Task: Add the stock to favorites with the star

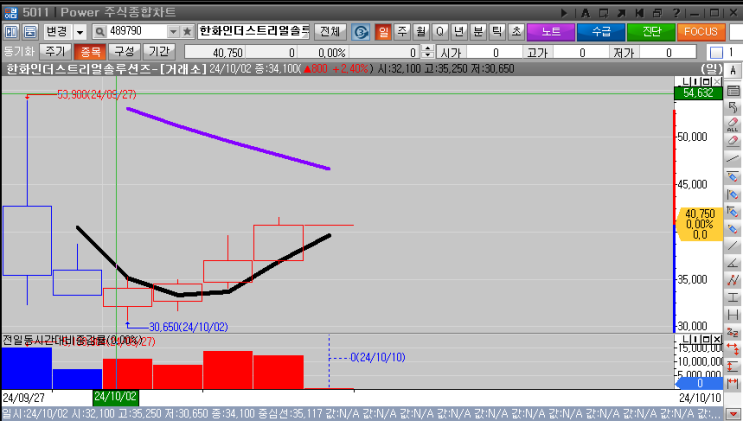Action: click(x=187, y=32)
